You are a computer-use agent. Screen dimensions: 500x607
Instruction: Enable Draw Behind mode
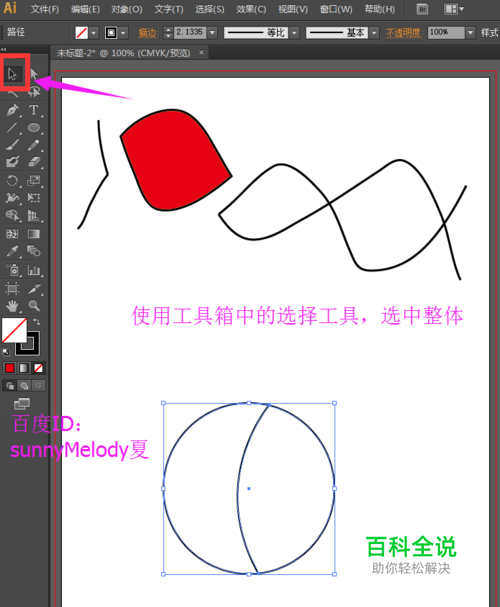tap(24, 386)
